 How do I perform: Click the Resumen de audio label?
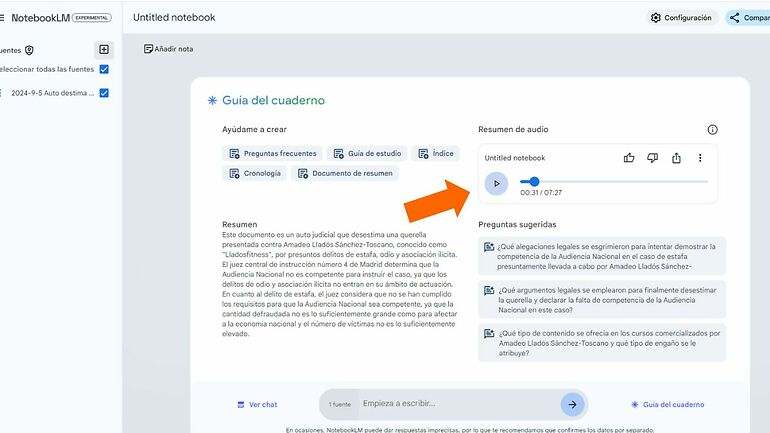513,130
